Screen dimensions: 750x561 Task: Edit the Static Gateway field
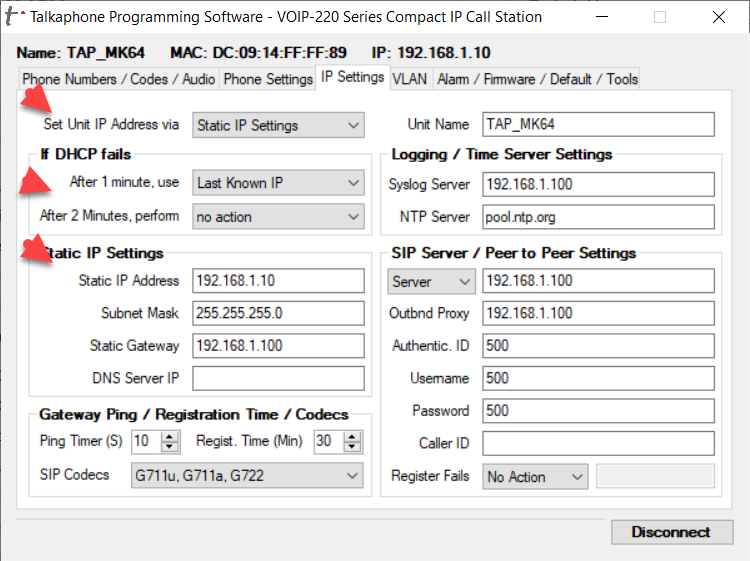click(278, 345)
